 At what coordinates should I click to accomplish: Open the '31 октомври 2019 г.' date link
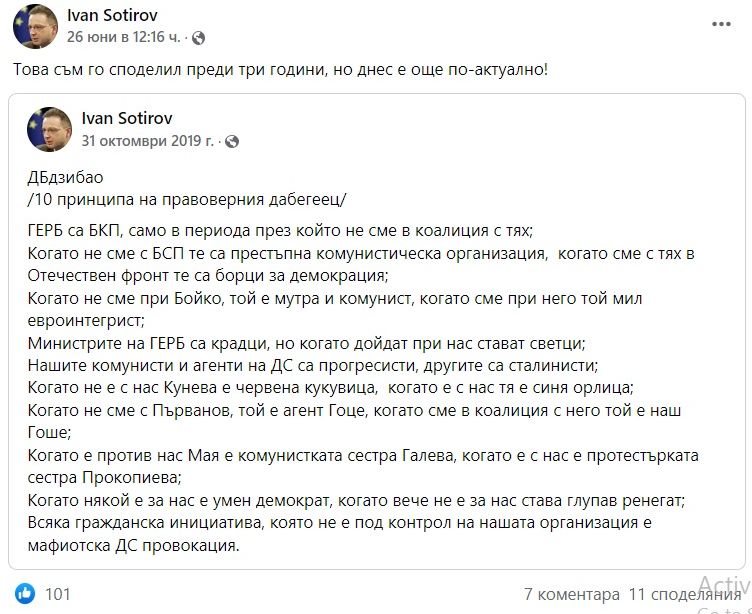pos(147,142)
